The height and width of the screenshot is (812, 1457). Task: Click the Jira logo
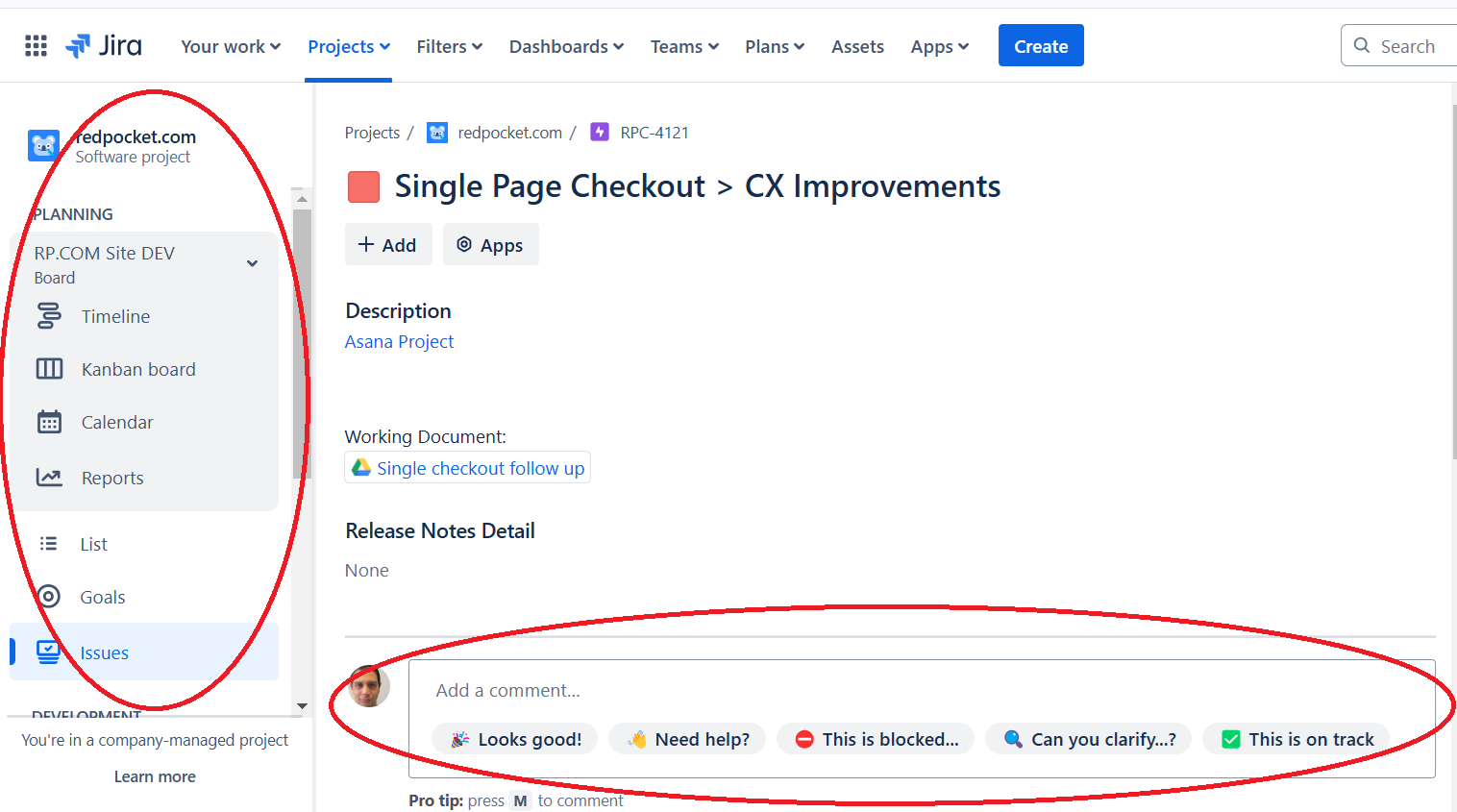coord(104,46)
